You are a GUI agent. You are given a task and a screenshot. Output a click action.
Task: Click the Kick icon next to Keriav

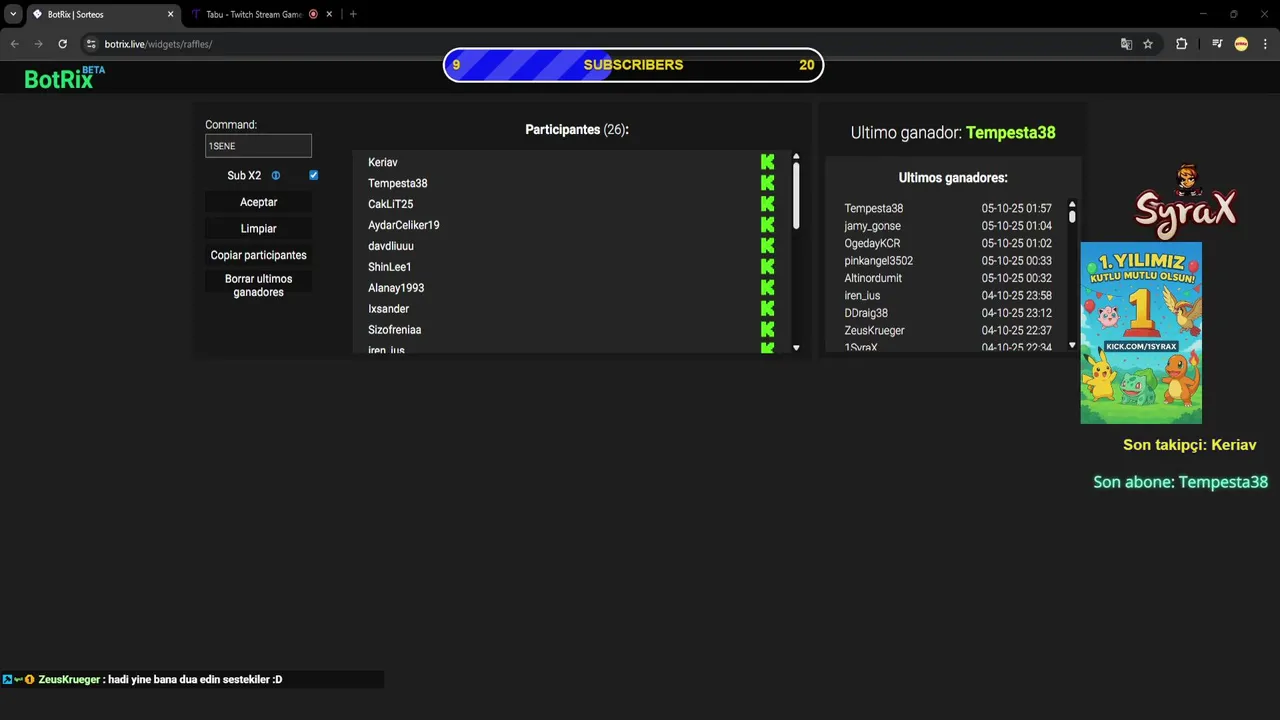pyautogui.click(x=767, y=162)
